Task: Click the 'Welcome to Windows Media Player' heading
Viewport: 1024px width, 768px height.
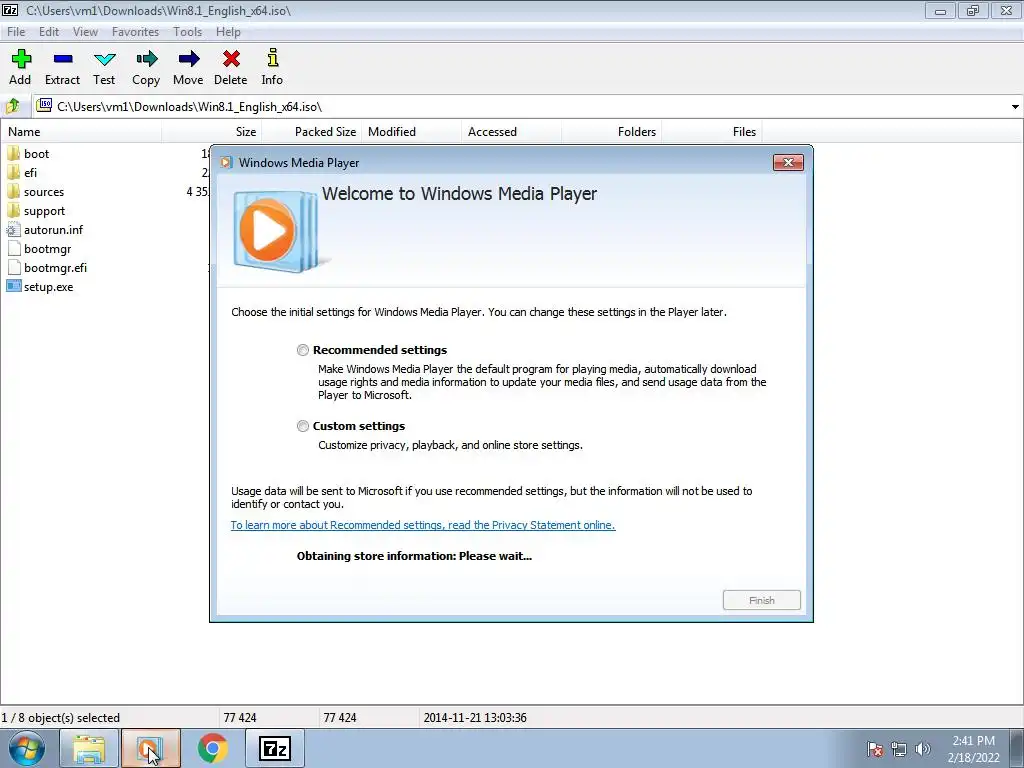Action: coord(459,194)
